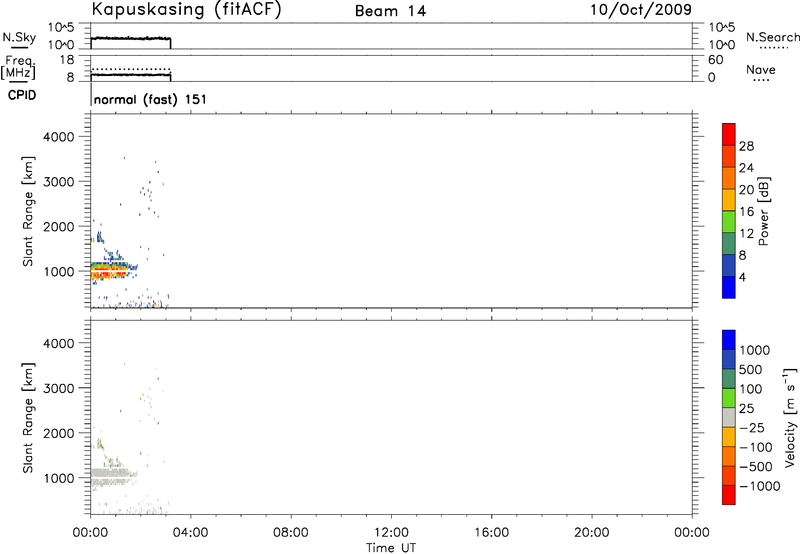Select the orange Power segment between 20 and 24
This screenshot has height=554, width=800.
(x=729, y=178)
